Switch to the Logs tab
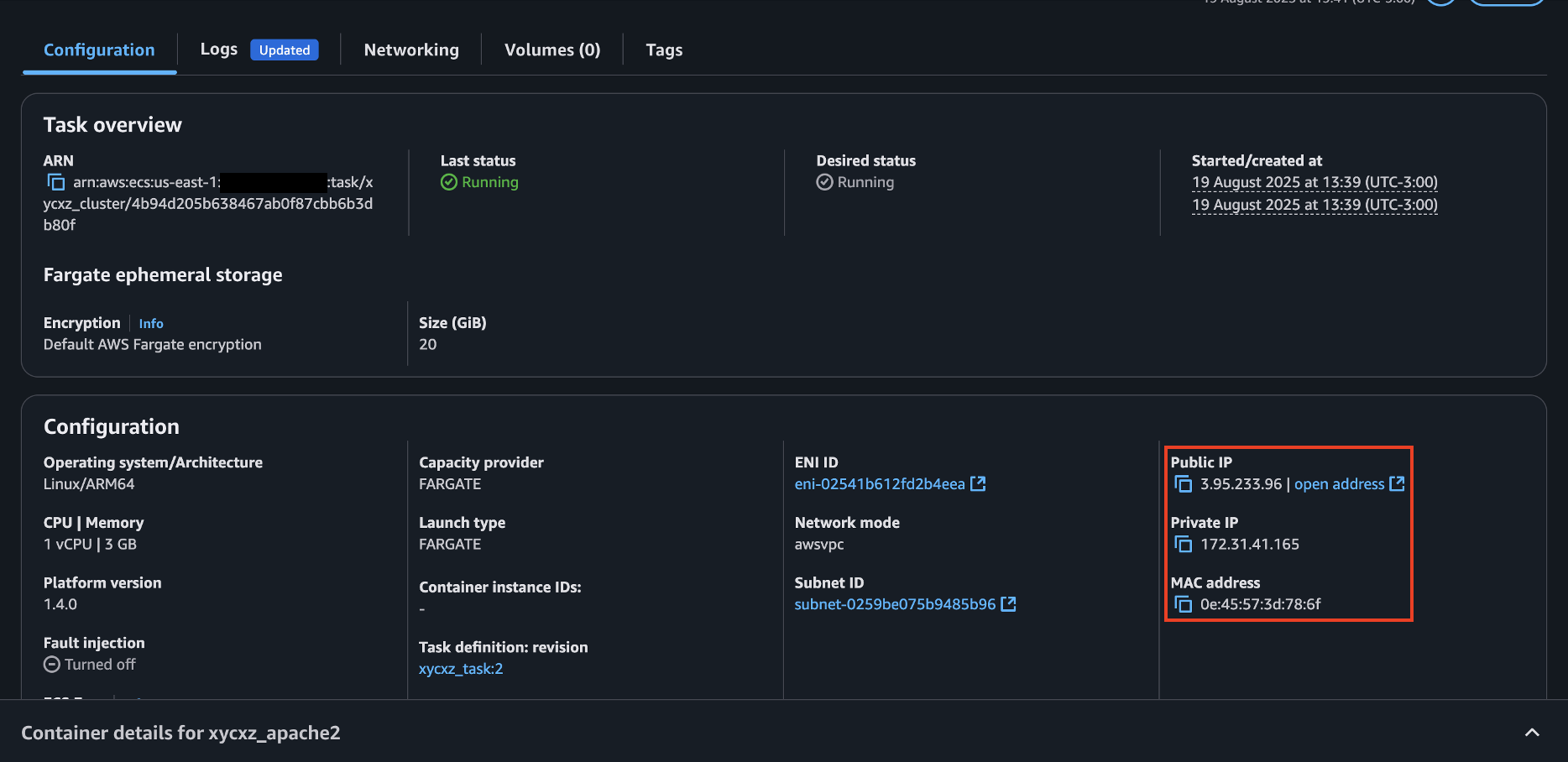 219,50
